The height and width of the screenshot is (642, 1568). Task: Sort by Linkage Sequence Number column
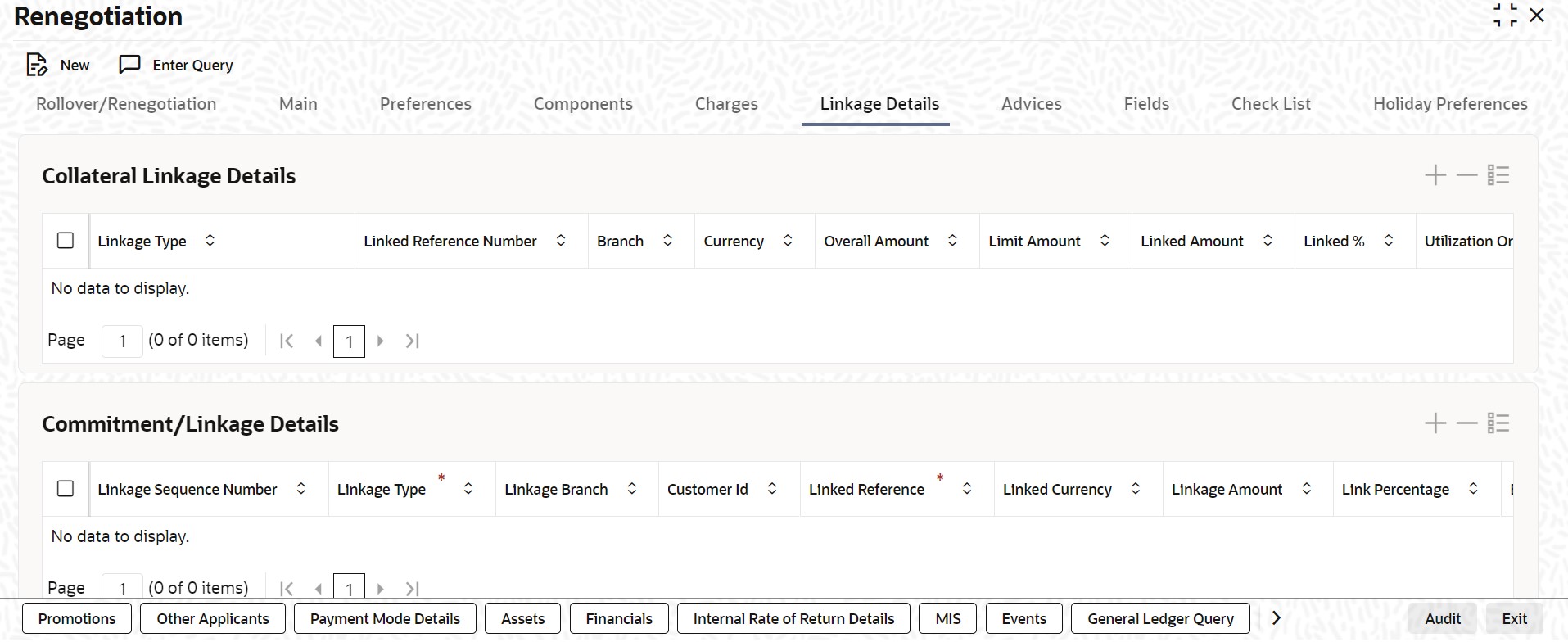tap(301, 489)
